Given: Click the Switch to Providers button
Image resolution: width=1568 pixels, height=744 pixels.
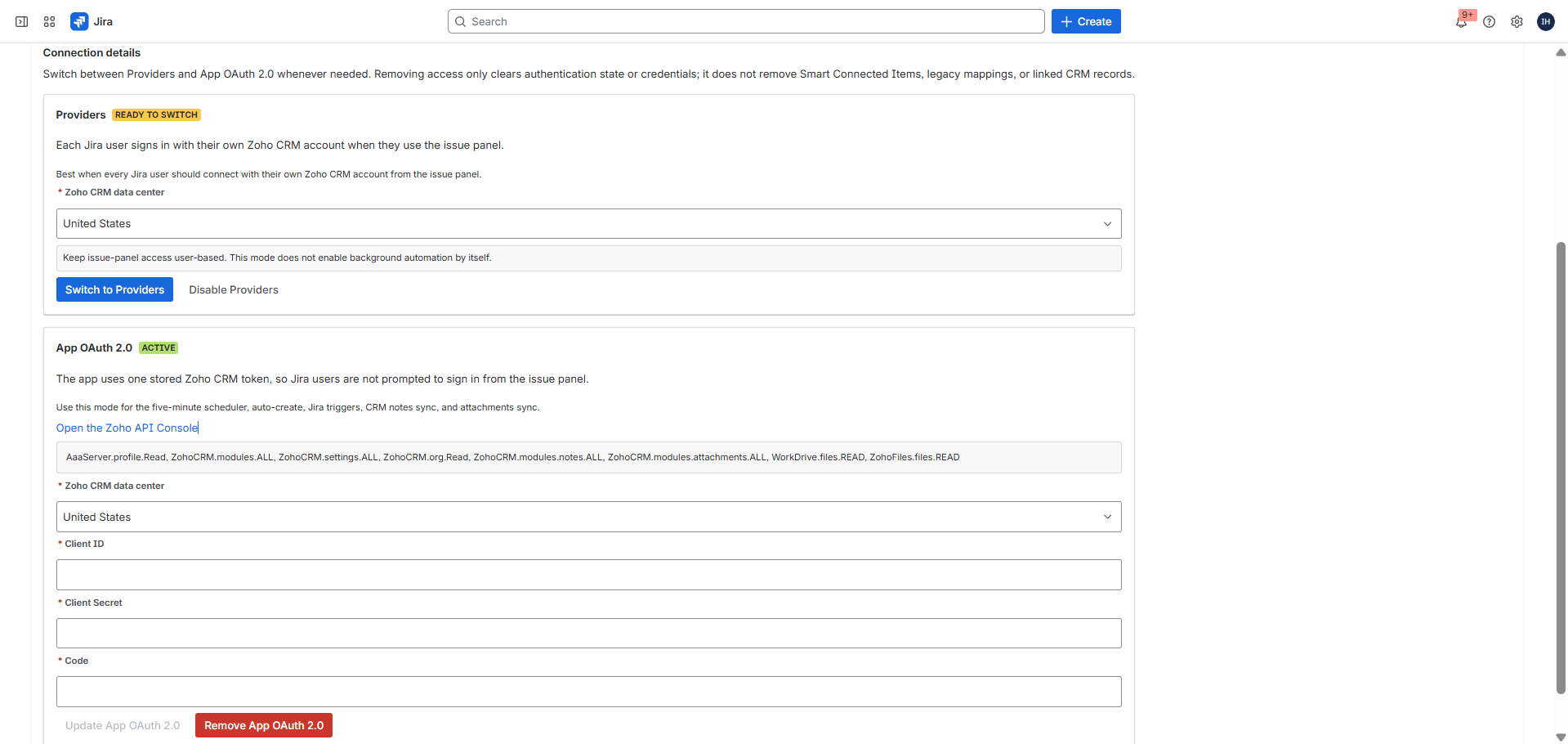Looking at the screenshot, I should click(114, 289).
